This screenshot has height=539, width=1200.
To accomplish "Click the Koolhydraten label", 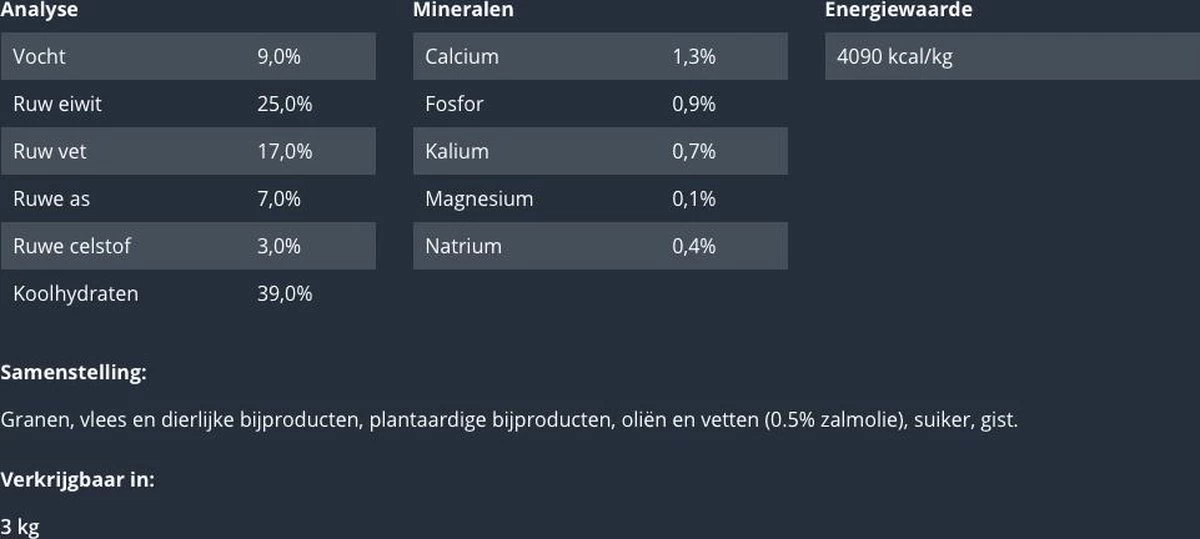I will coord(76,294).
